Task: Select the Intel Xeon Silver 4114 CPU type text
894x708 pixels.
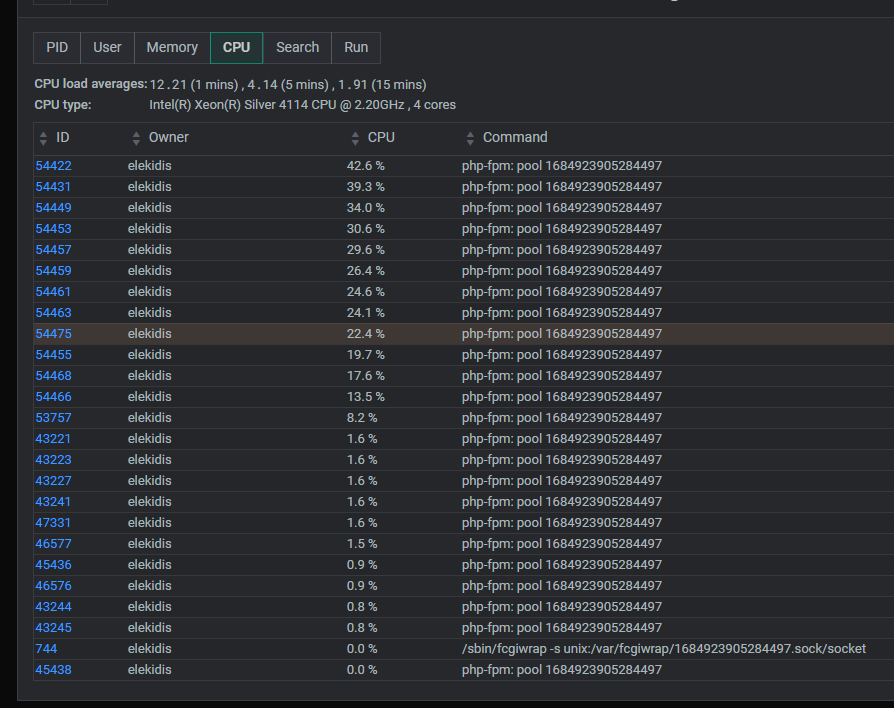Action: 302,105
